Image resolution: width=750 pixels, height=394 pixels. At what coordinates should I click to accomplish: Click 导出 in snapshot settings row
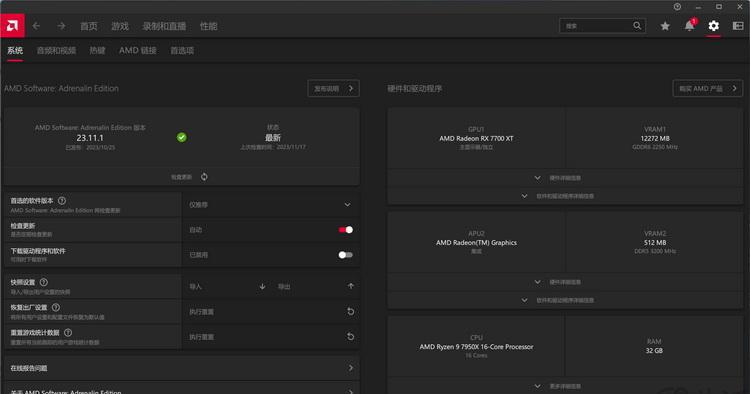[x=284, y=286]
